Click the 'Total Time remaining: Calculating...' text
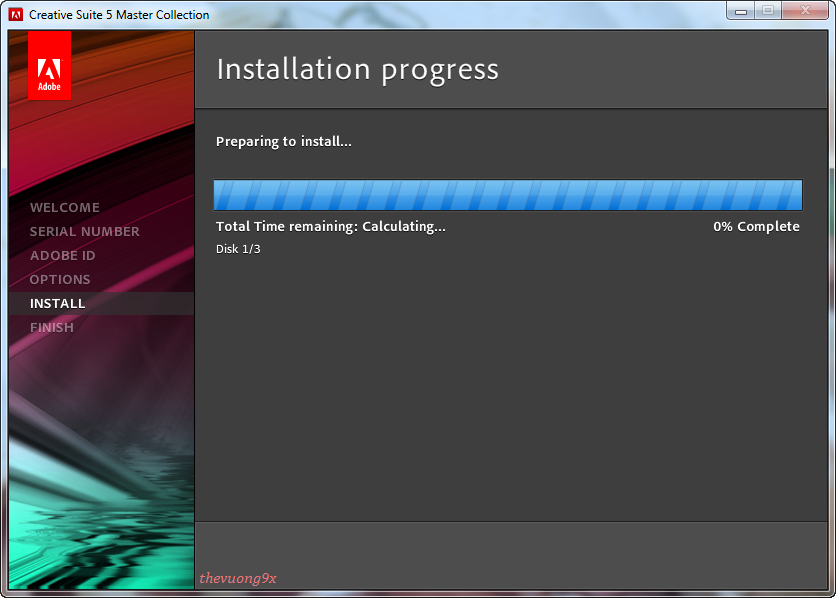 point(331,227)
